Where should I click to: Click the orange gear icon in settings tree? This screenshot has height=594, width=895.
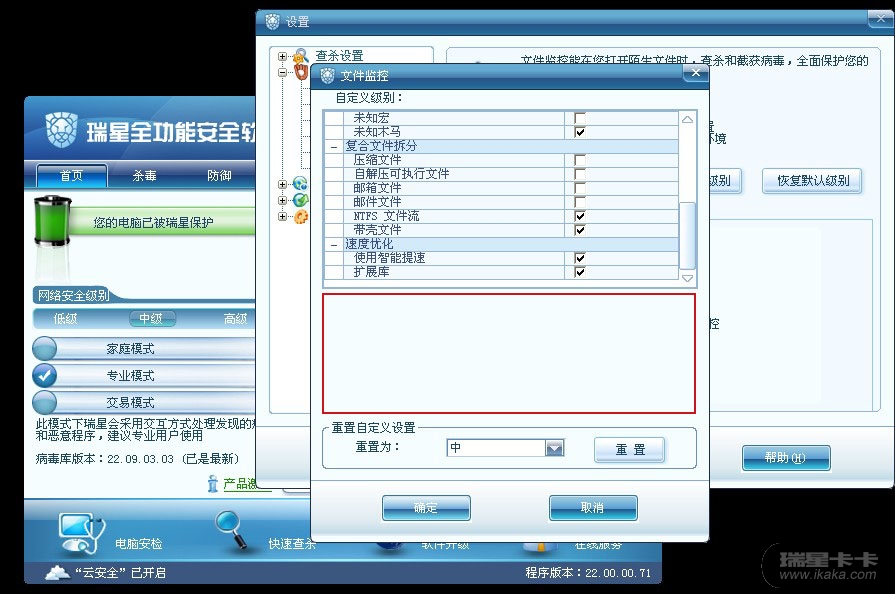click(x=301, y=216)
